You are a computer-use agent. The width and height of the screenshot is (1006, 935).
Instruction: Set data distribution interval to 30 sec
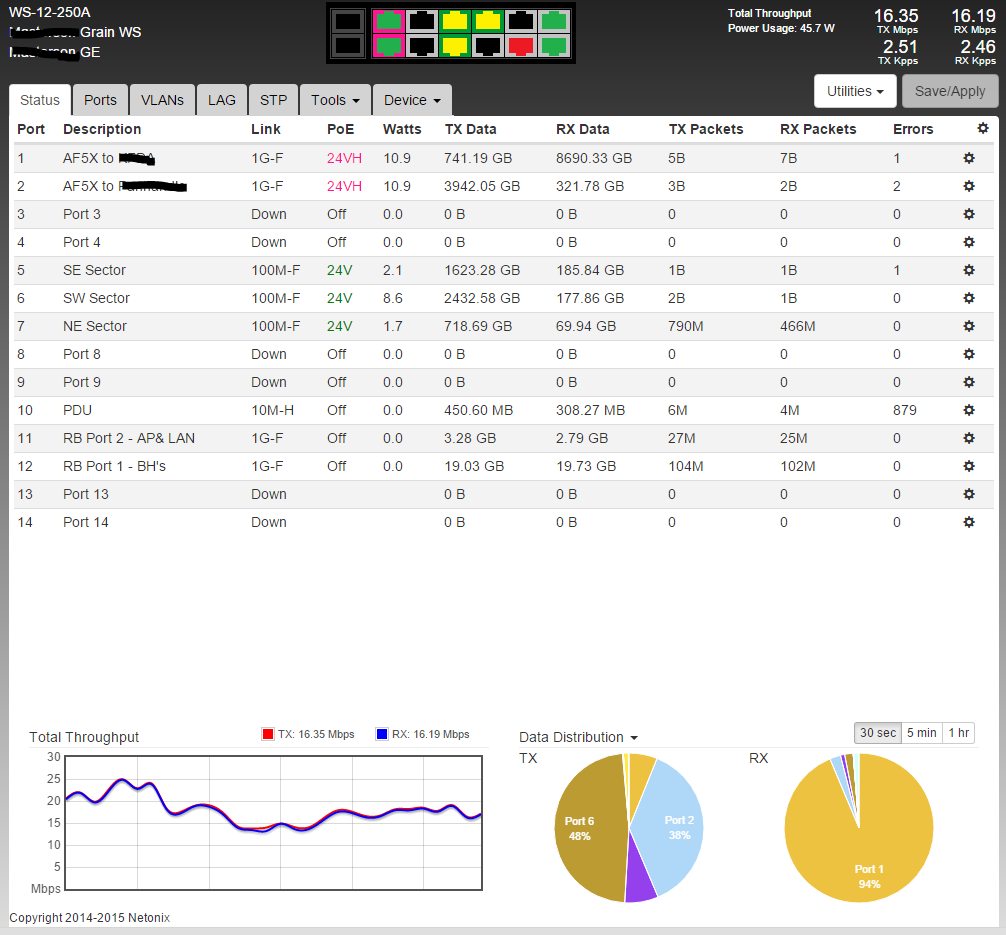[x=878, y=733]
